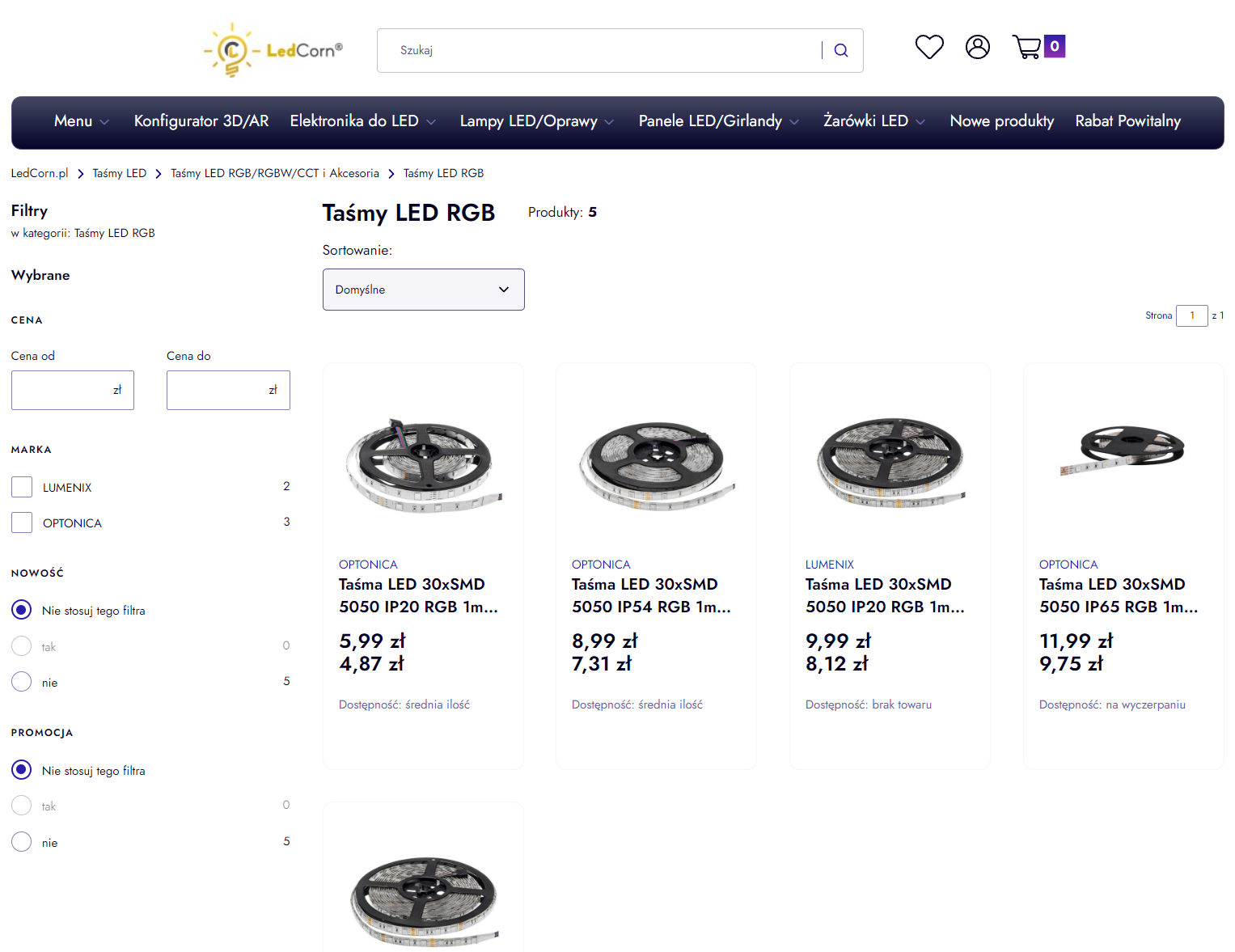1235x952 pixels.
Task: Click the Rabat Powitalny link
Action: (x=1127, y=121)
